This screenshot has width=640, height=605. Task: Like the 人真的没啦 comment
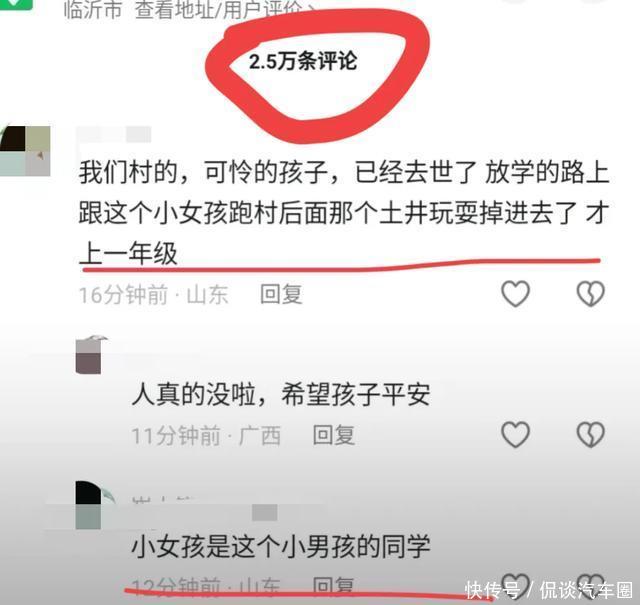515,434
